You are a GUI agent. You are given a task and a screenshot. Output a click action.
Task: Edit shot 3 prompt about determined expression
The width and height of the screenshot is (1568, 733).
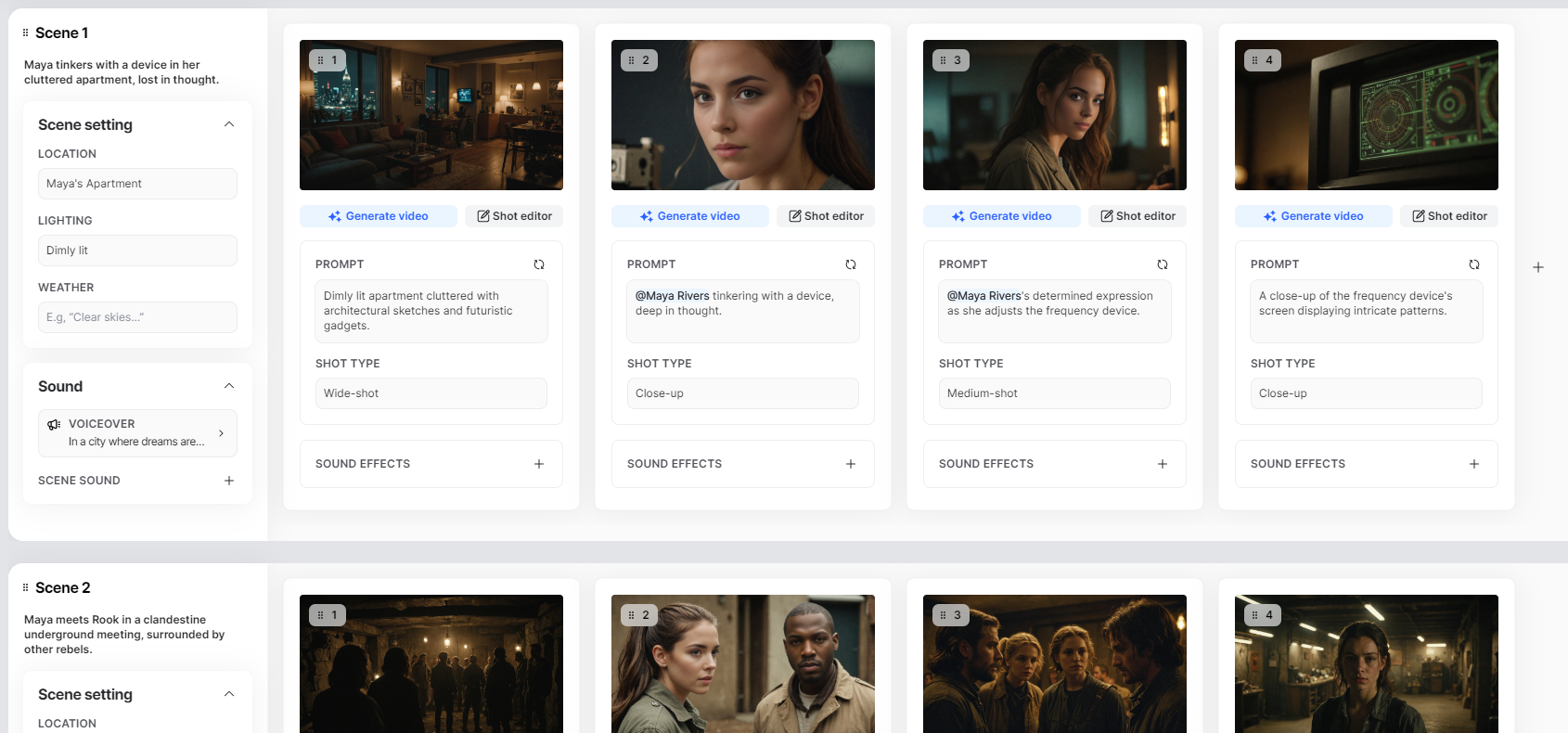[1055, 312]
